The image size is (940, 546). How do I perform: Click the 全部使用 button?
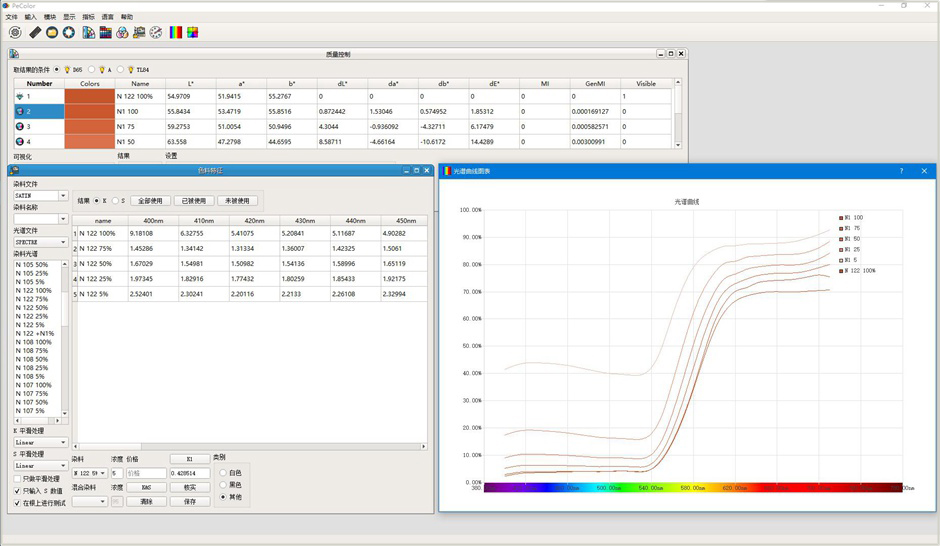[x=150, y=201]
